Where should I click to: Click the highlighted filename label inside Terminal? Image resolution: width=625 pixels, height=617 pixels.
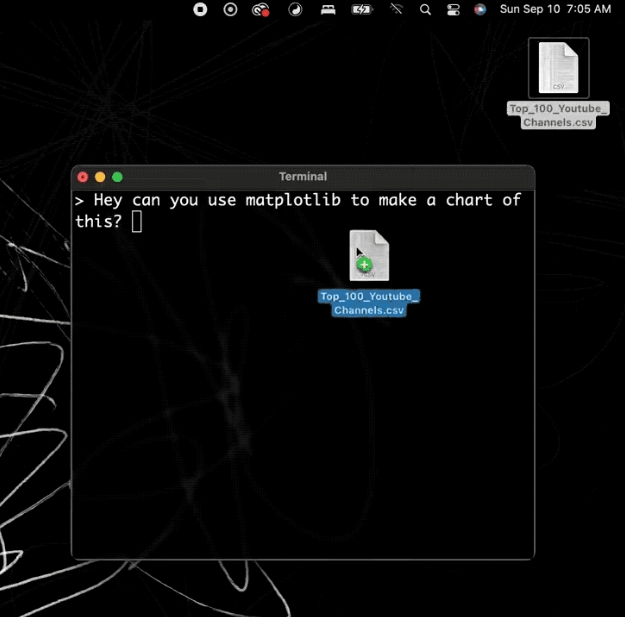(368, 303)
